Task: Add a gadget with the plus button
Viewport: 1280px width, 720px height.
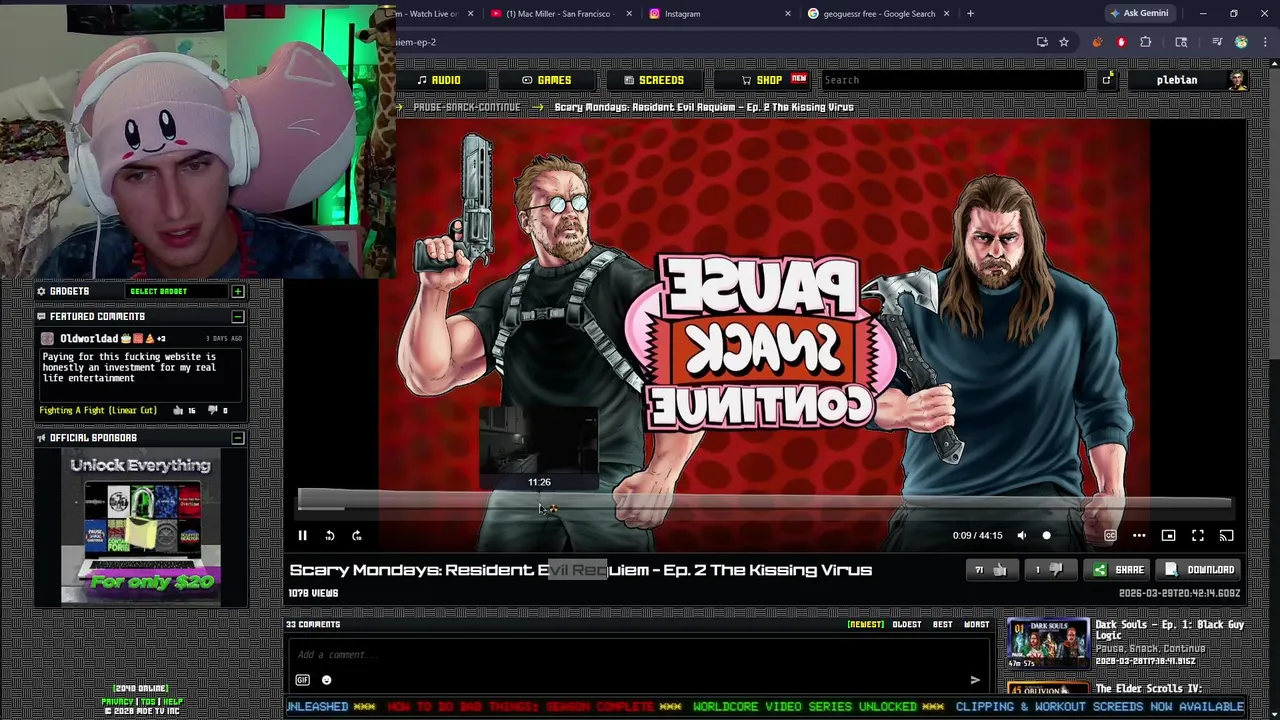Action: coord(238,291)
